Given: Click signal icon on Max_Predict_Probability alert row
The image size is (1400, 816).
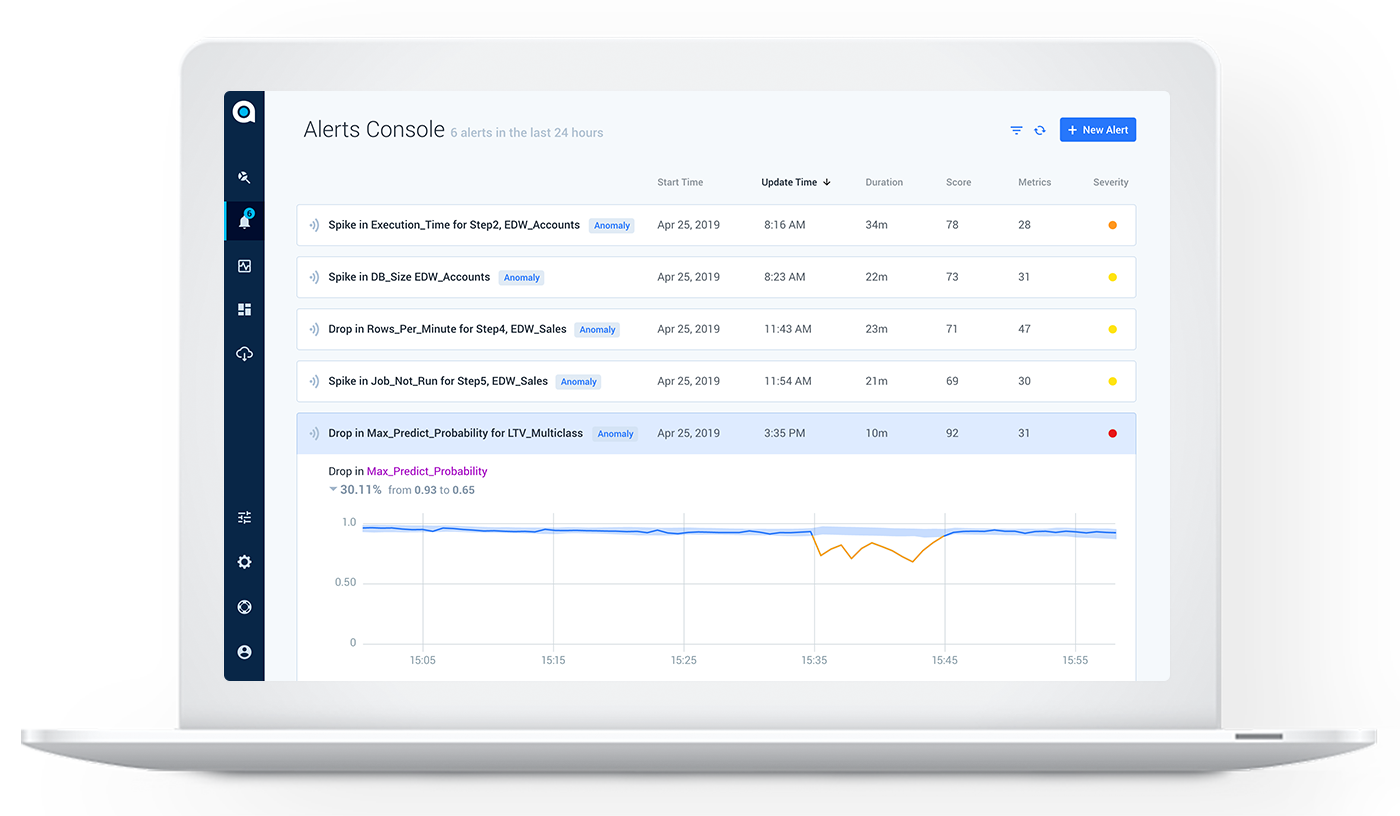Looking at the screenshot, I should pos(314,434).
